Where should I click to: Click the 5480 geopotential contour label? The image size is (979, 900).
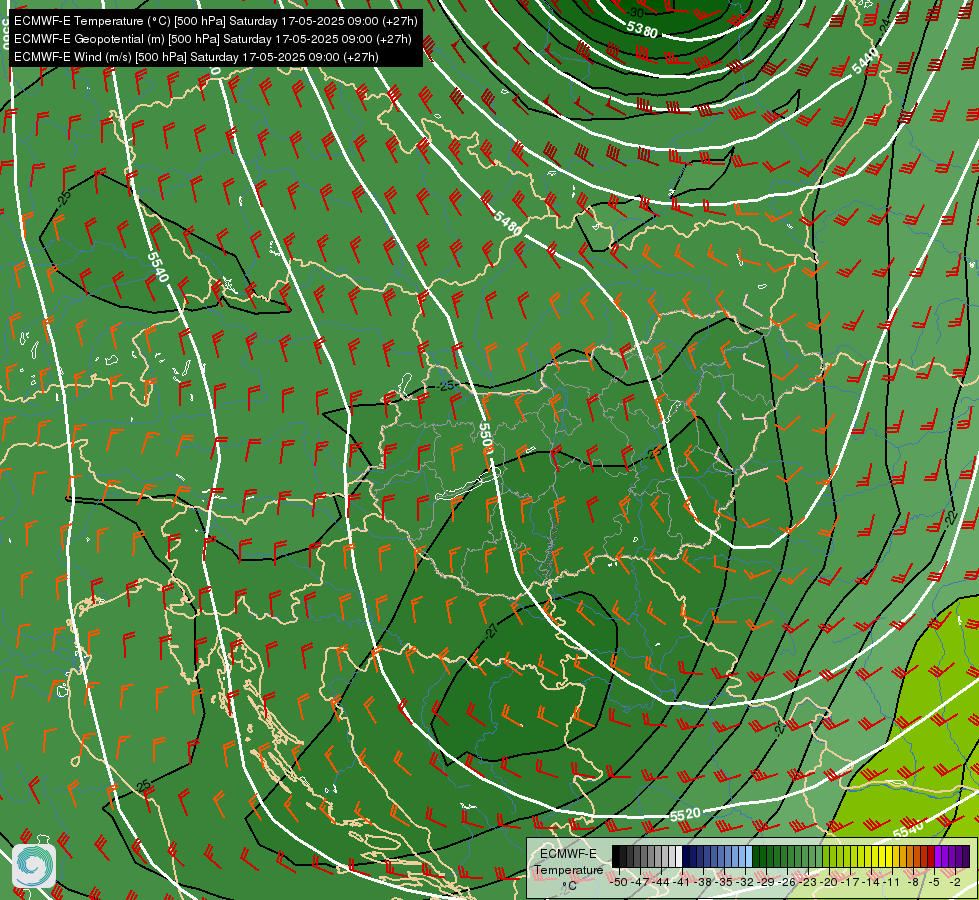(508, 223)
